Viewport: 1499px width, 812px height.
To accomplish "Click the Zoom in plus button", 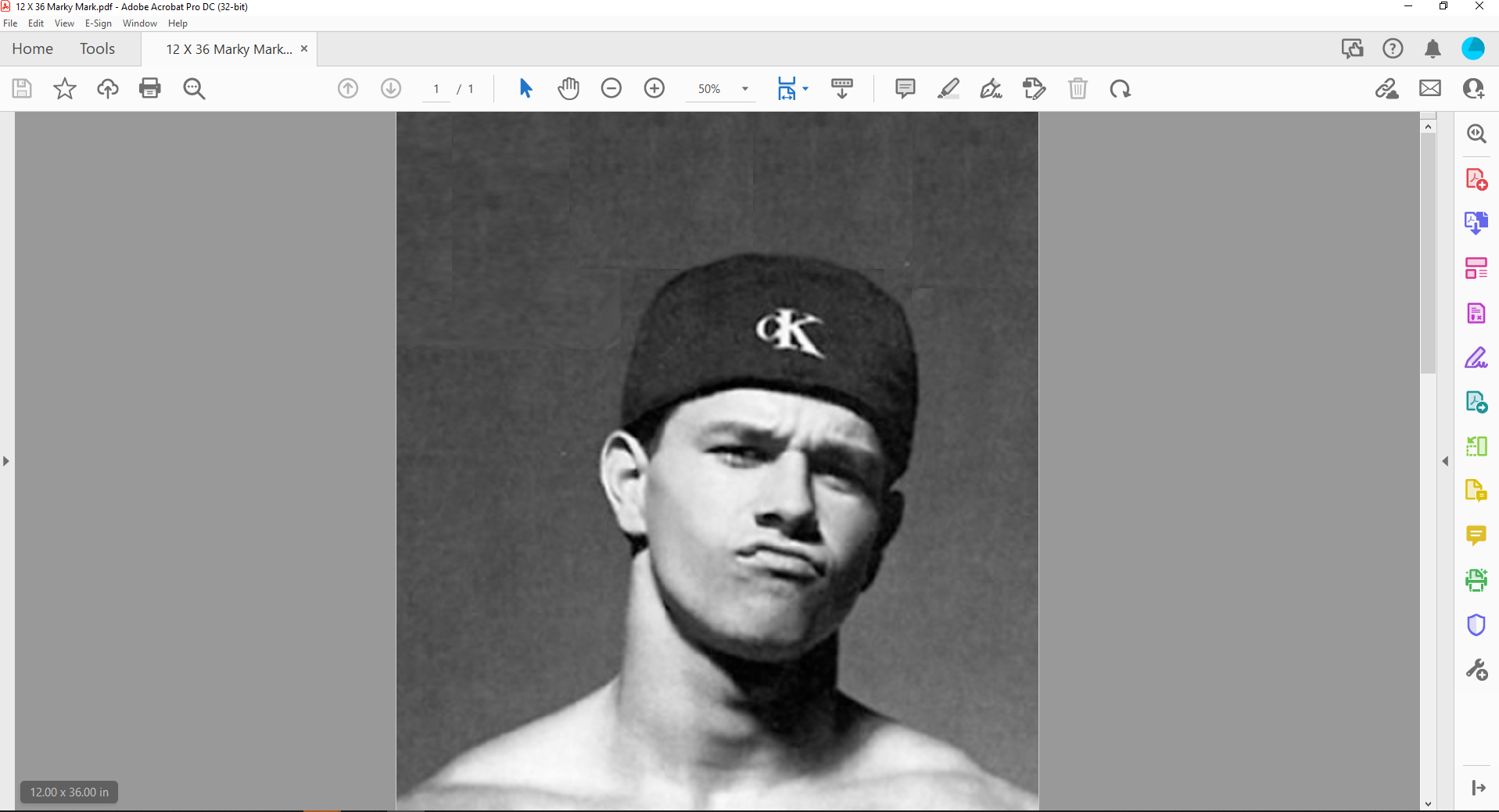I will [x=654, y=88].
